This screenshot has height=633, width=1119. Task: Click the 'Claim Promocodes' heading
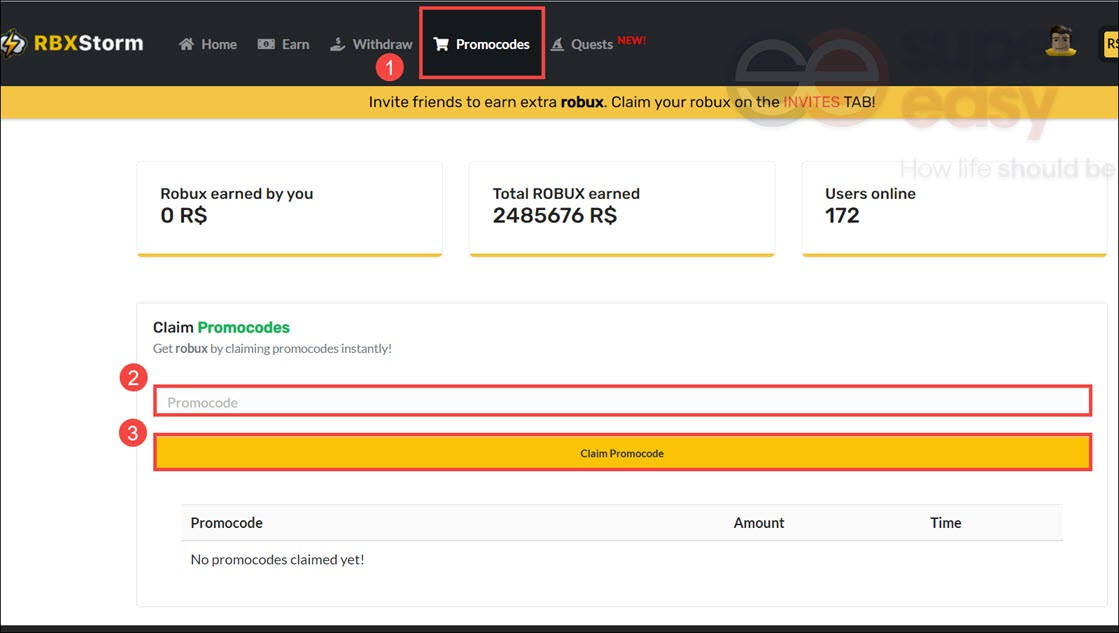click(221, 328)
